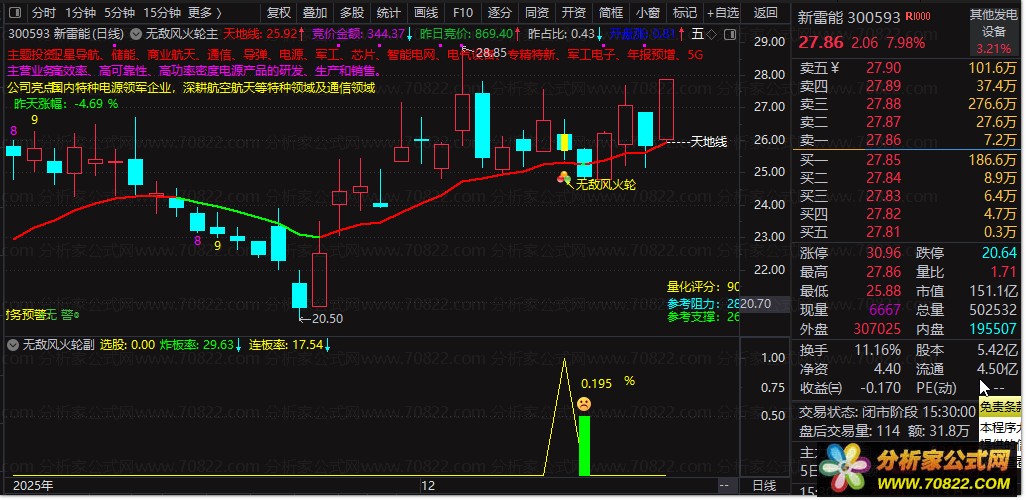The height and width of the screenshot is (500, 1027).
Task: Expand the 更多 periods list
Action: pyautogui.click(x=205, y=12)
